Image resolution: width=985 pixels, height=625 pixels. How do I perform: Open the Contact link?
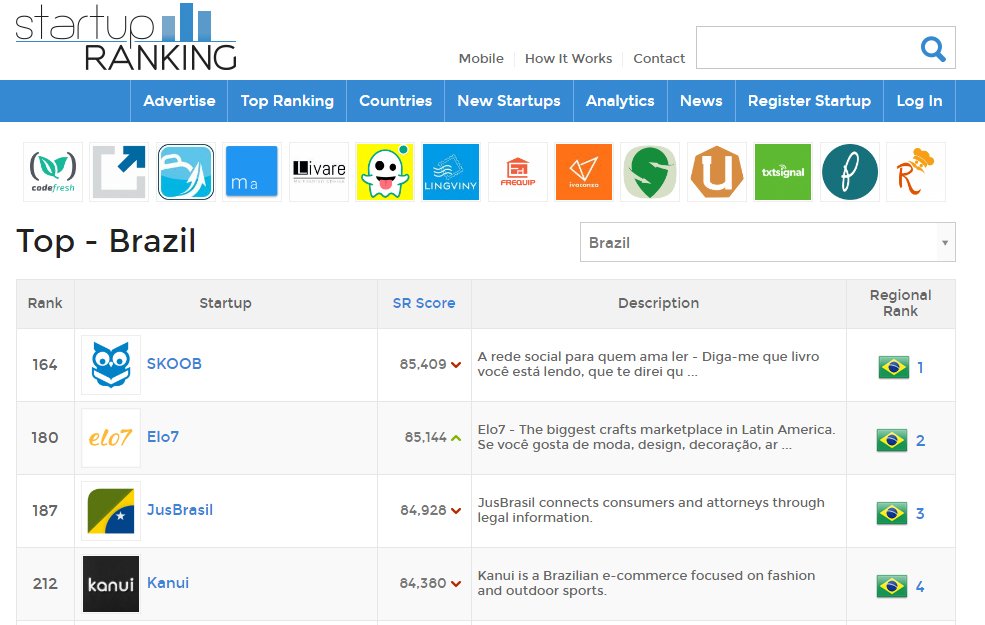click(x=659, y=58)
